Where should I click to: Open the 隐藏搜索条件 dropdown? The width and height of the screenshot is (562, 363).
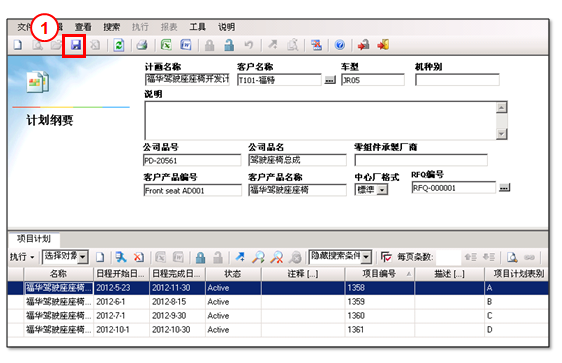point(366,257)
